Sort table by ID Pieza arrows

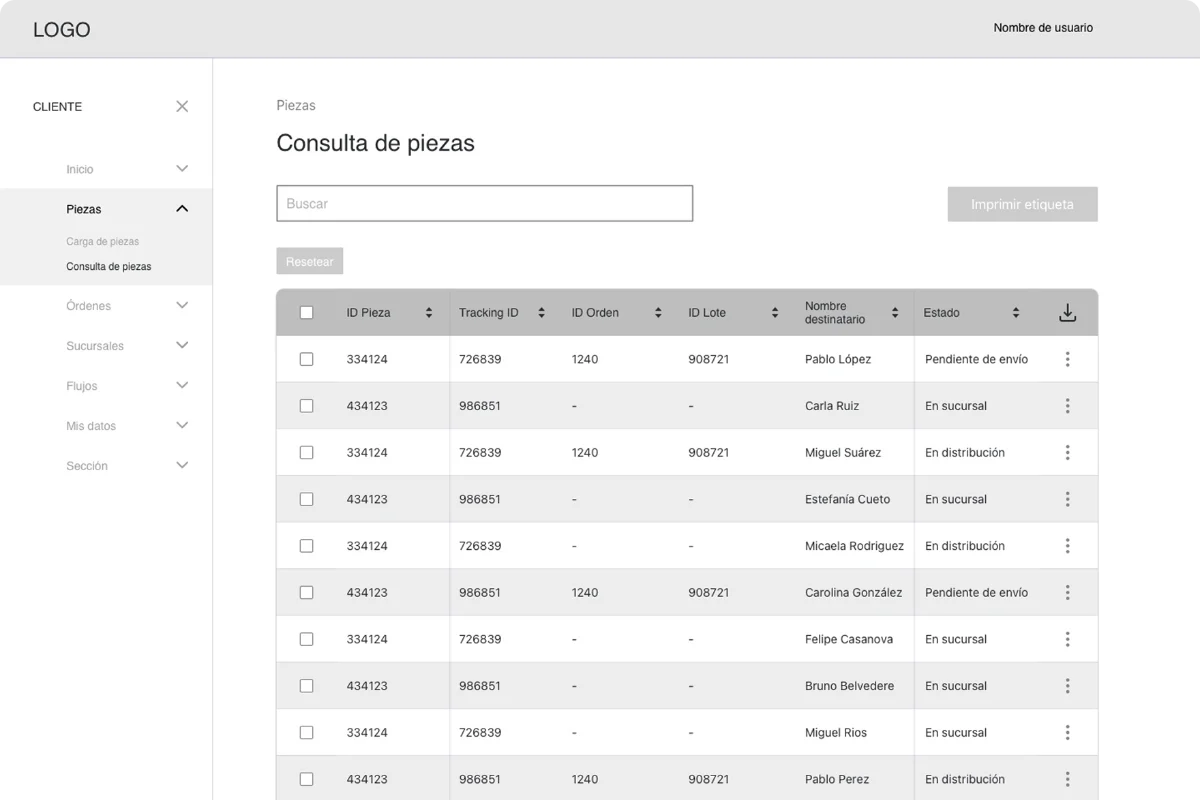tap(429, 313)
